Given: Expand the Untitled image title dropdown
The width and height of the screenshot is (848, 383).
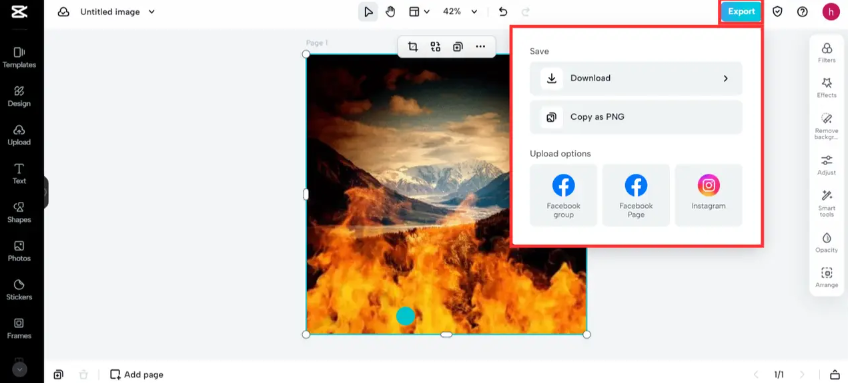Looking at the screenshot, I should (151, 12).
